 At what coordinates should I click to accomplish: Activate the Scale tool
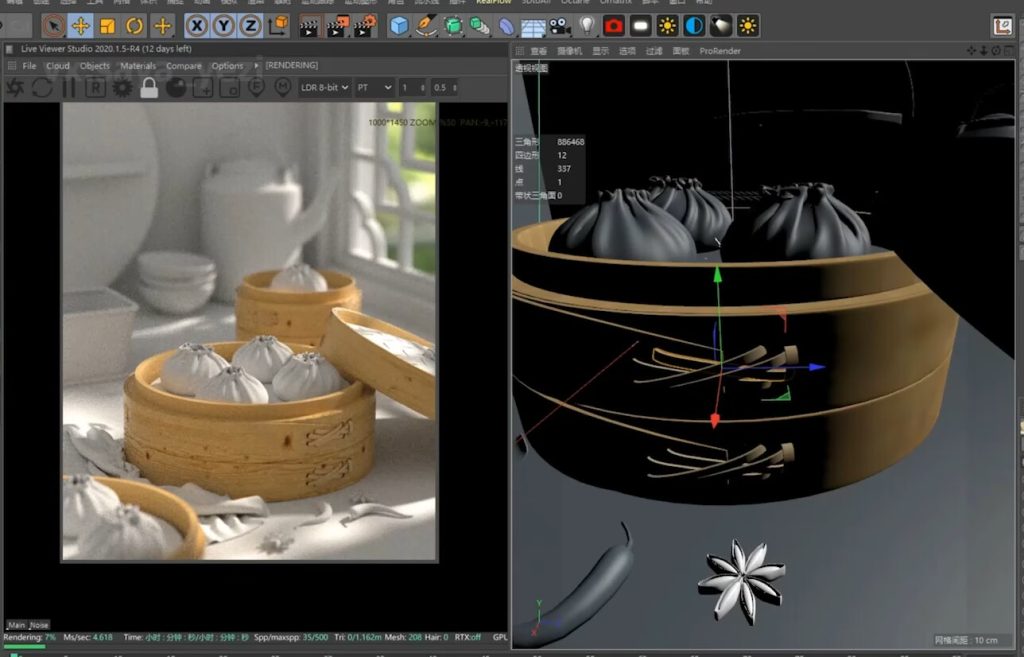[107, 26]
